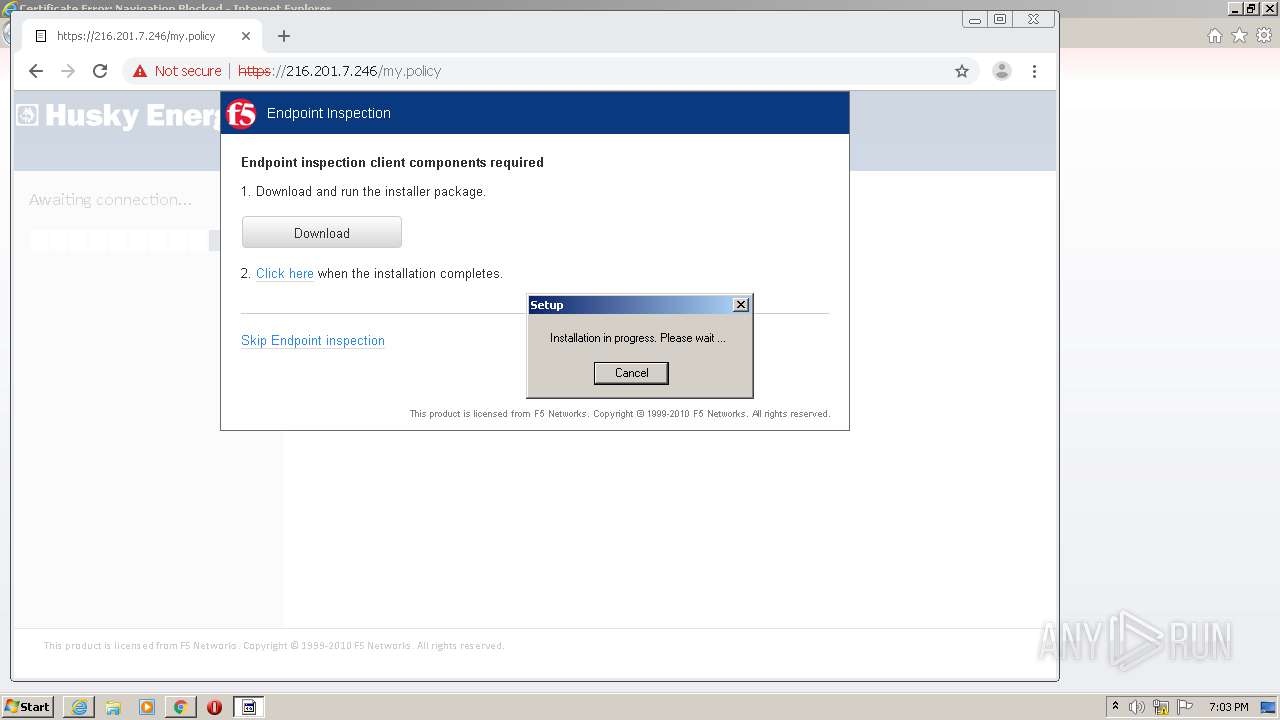This screenshot has width=1280, height=720.
Task: Close the Setup dialog with X
Action: pyautogui.click(x=741, y=305)
